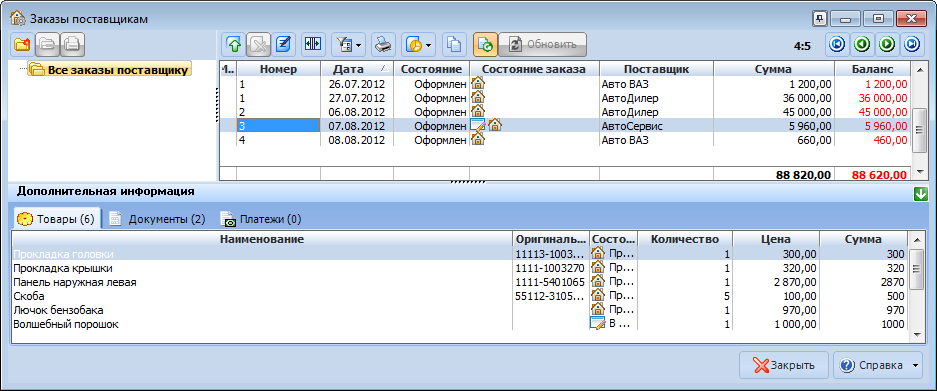Open the filter dropdown arrow
Viewport: 937px width, 391px height.
[x=359, y=45]
